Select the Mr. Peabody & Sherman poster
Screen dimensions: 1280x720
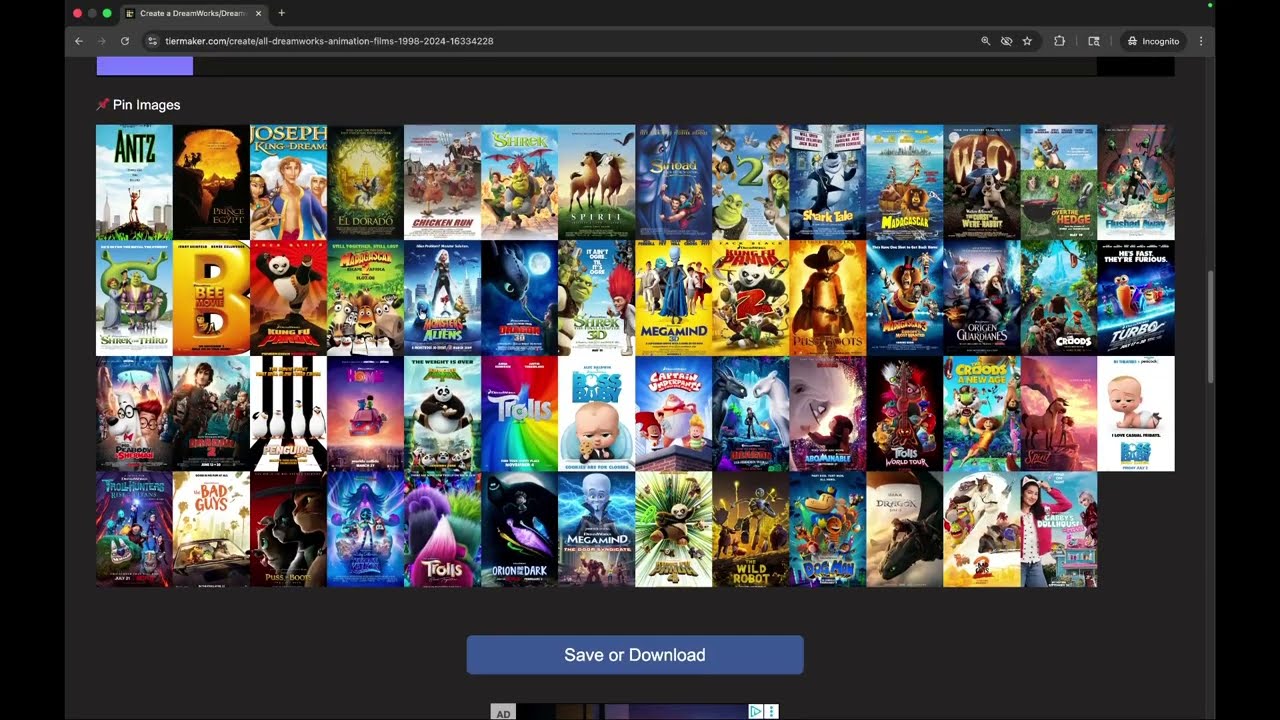[x=134, y=414]
